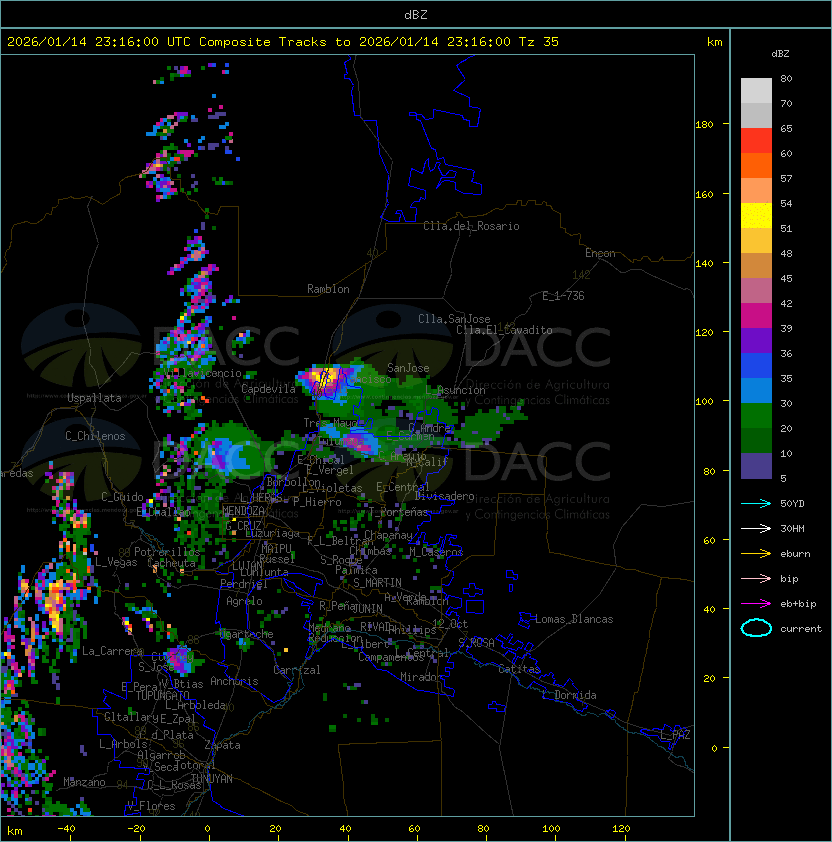The width and height of the screenshot is (832, 842).
Task: Click the 'Mirador' map label
Action: click(x=422, y=677)
